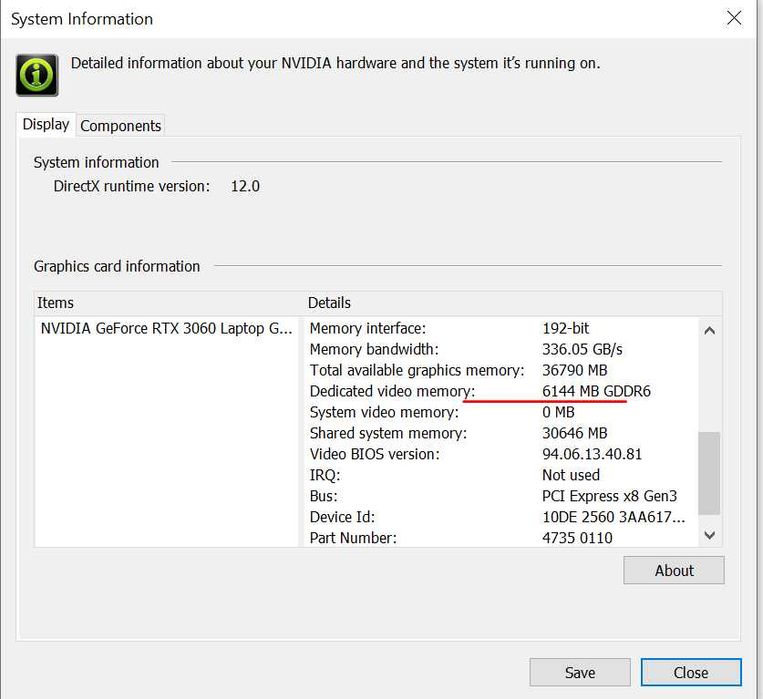The height and width of the screenshot is (699, 763).
Task: Click the Graphics card information heading
Action: coord(117,267)
